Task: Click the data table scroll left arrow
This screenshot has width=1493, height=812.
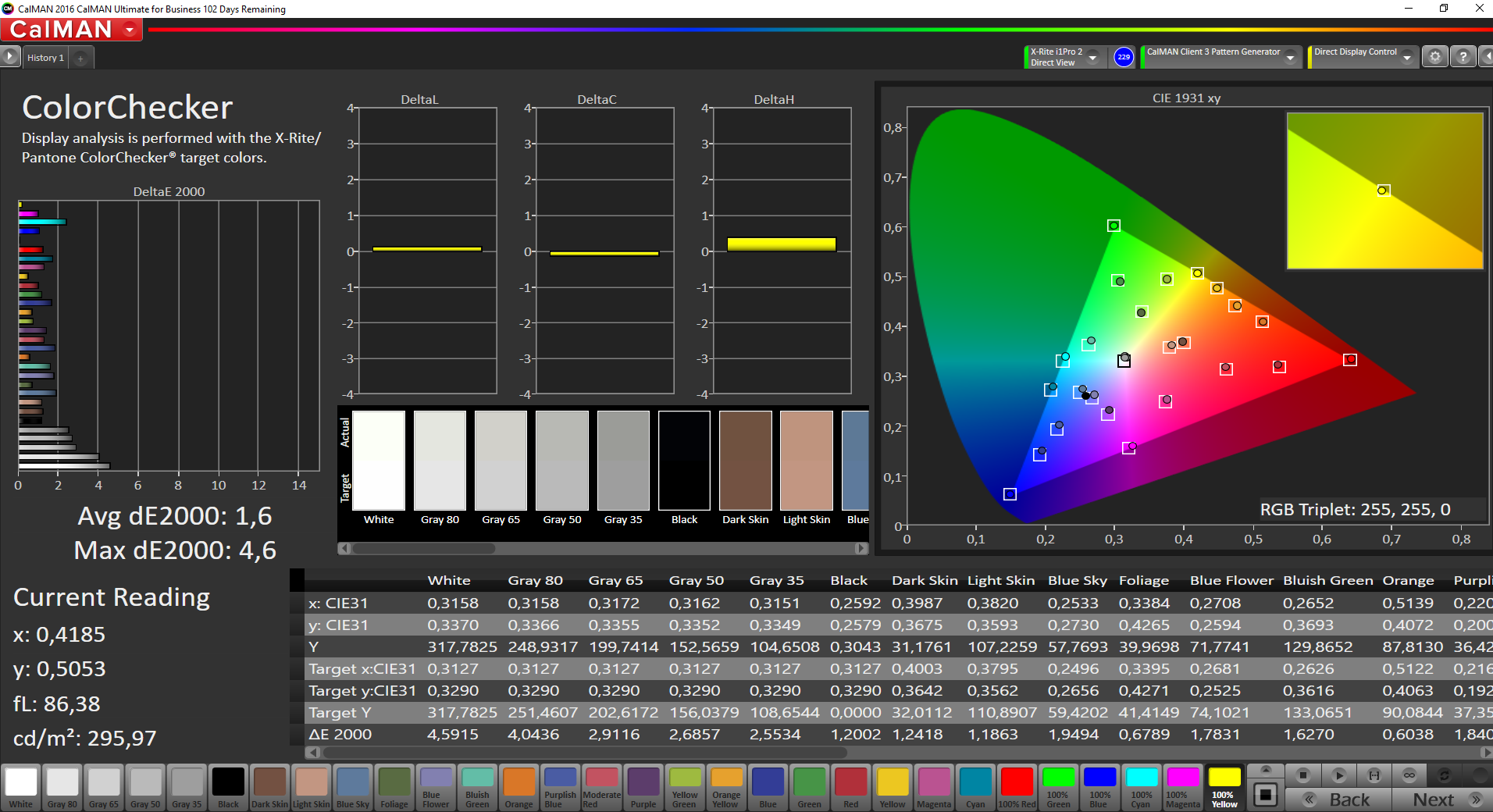Action: (312, 753)
